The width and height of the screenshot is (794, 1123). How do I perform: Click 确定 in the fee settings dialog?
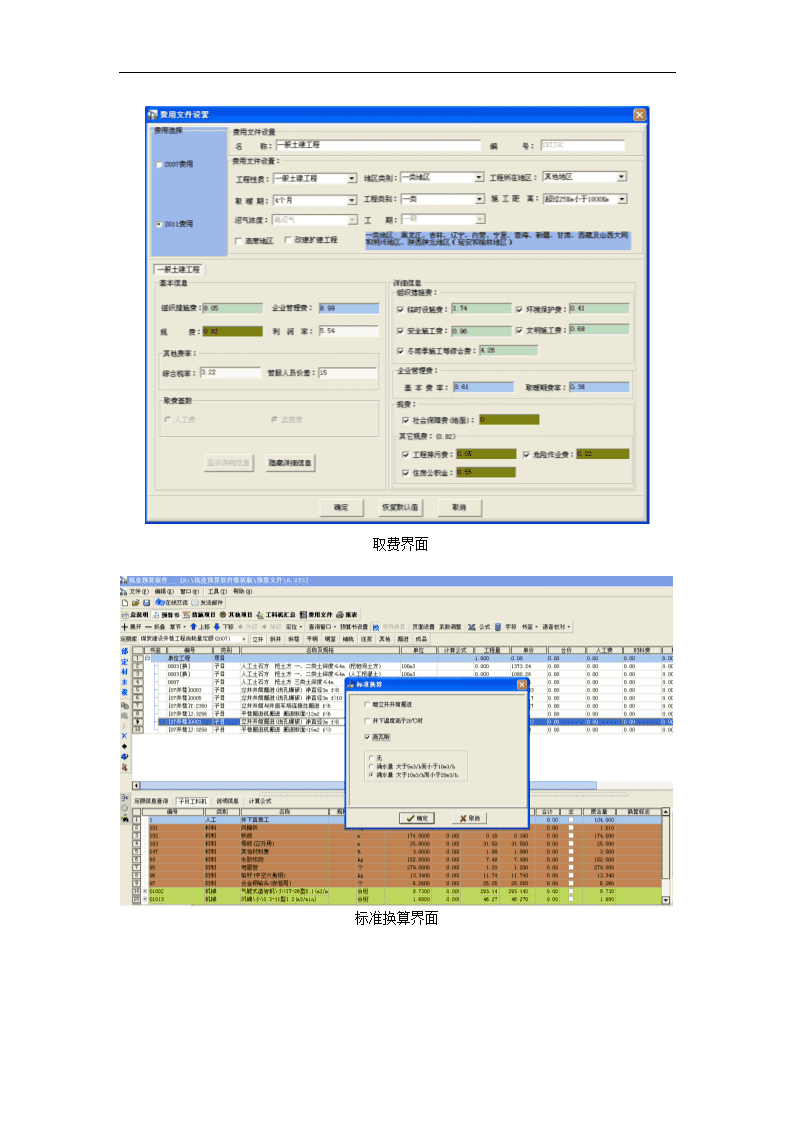340,507
